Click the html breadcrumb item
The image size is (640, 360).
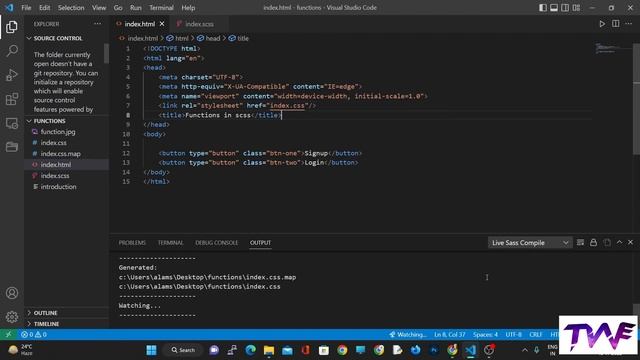pyautogui.click(x=178, y=38)
